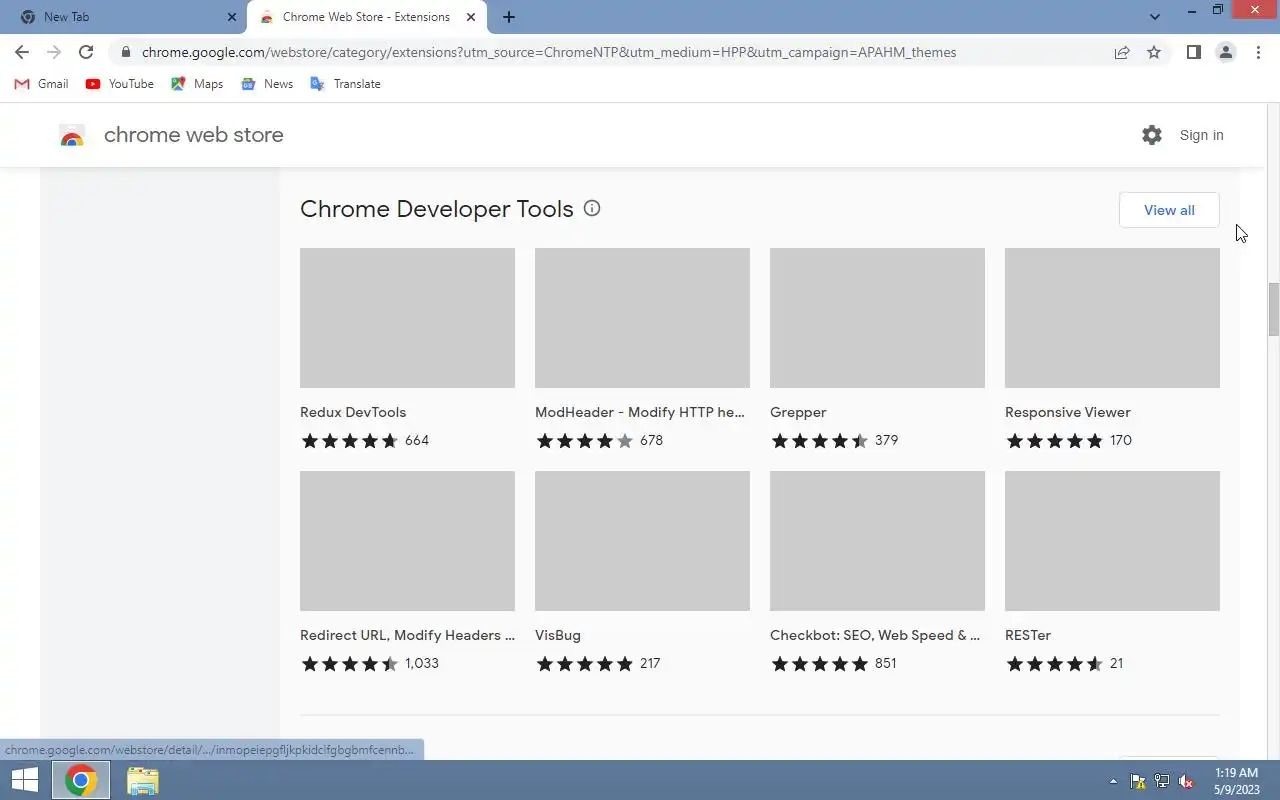Click the Redux DevTools title
Screen dimensions: 1280x800
[353, 412]
